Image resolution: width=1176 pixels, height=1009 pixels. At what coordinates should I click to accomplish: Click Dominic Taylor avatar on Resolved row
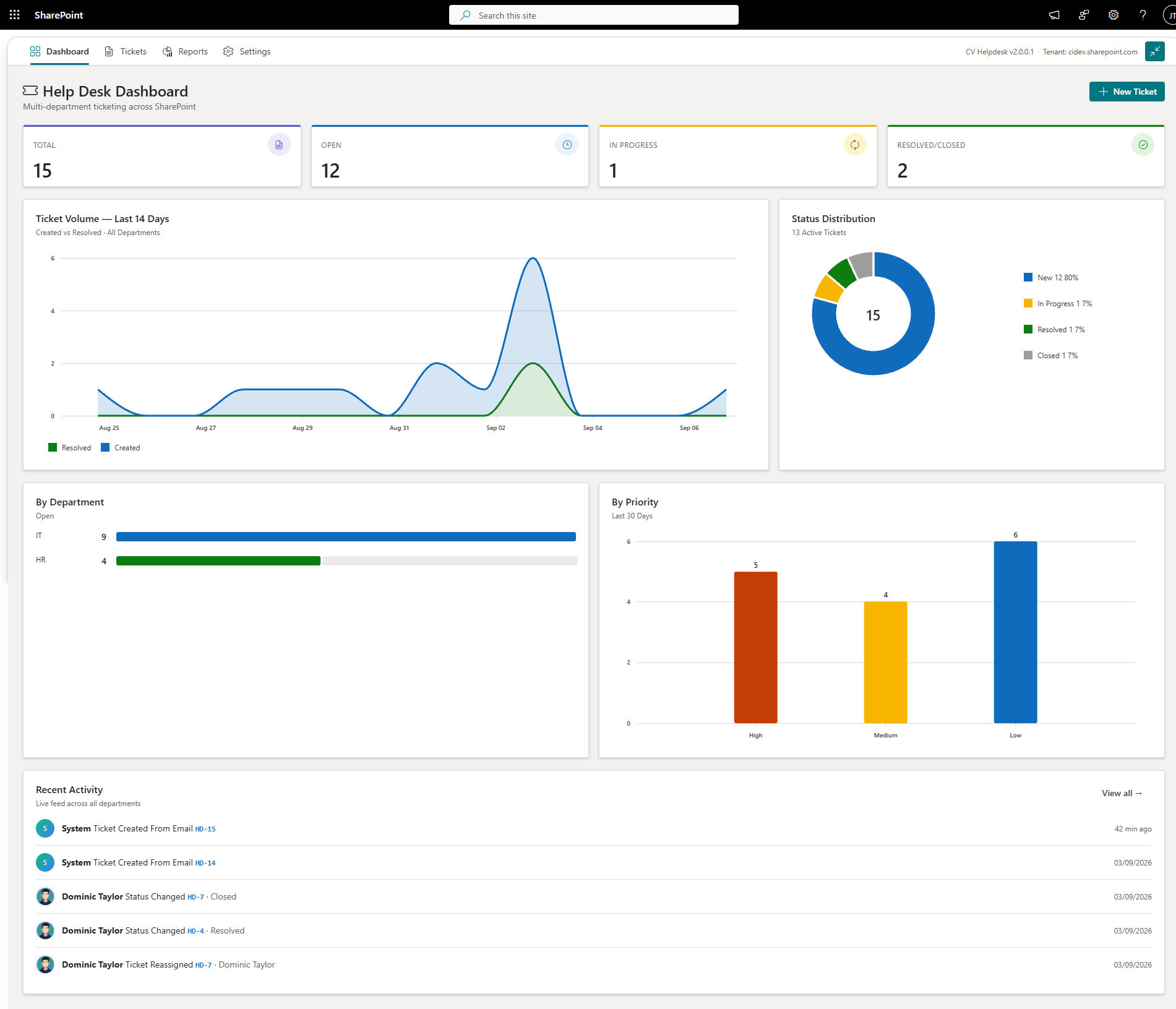pyautogui.click(x=45, y=930)
